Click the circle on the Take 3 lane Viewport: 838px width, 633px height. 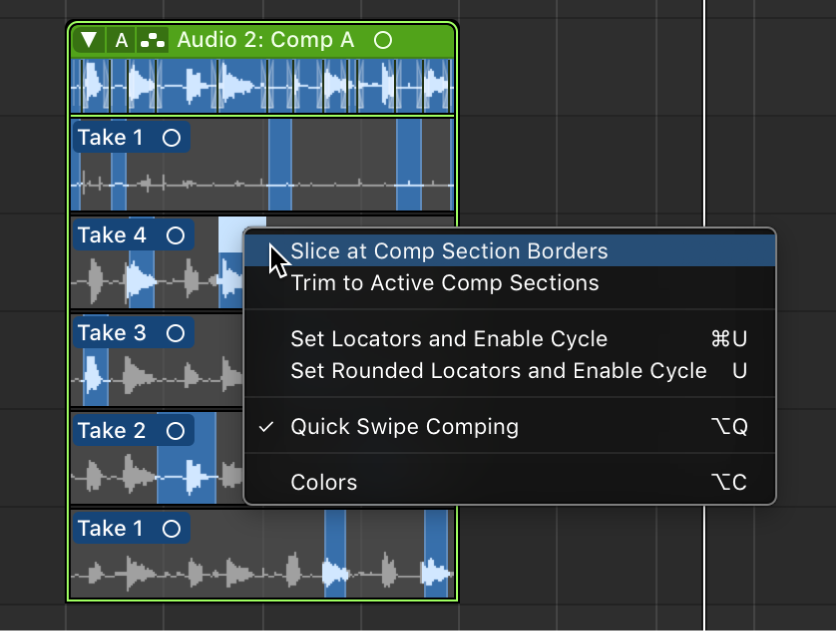[x=175, y=333]
